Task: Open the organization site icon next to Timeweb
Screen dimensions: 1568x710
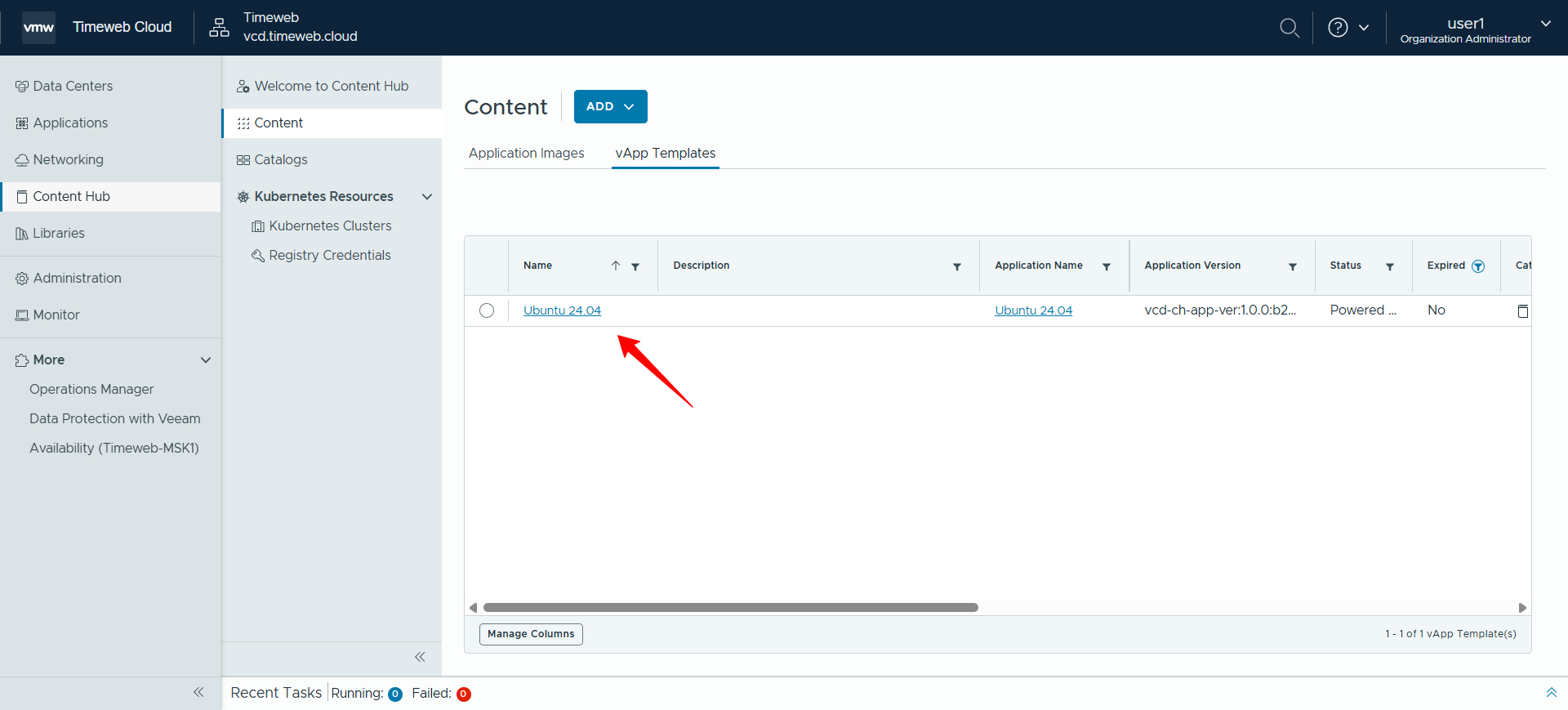Action: (219, 28)
